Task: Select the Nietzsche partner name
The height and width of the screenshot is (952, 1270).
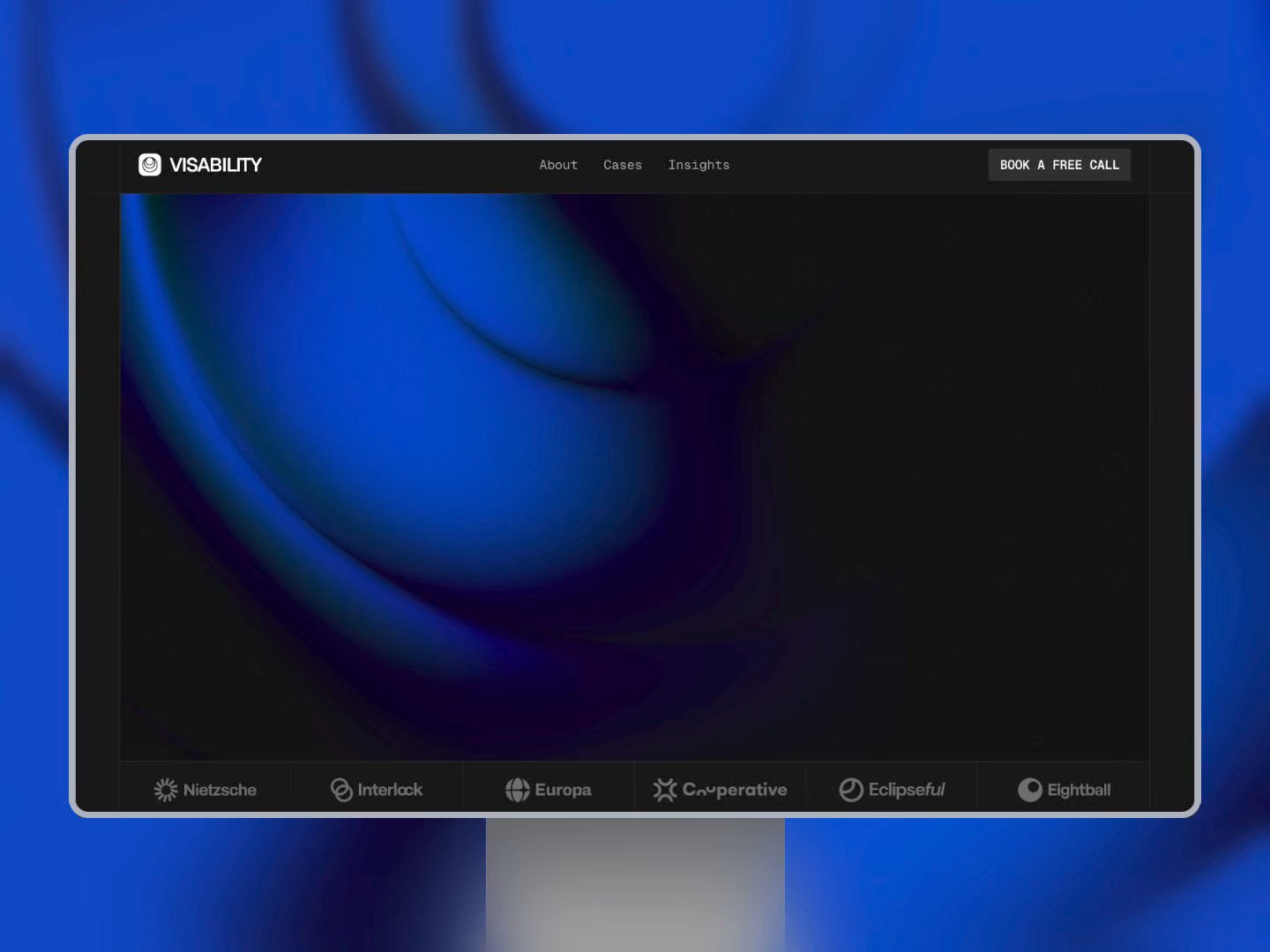Action: coord(220,790)
